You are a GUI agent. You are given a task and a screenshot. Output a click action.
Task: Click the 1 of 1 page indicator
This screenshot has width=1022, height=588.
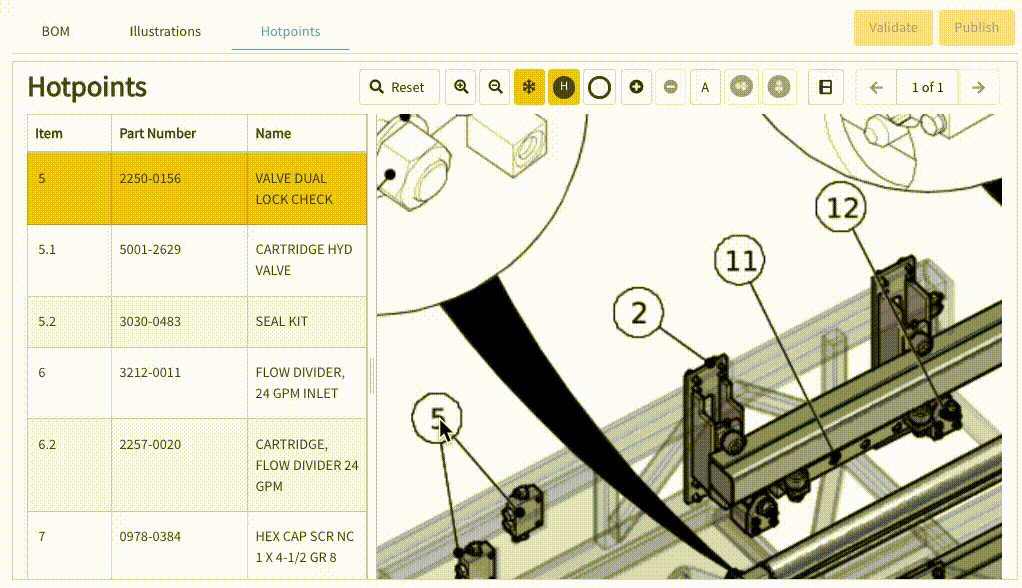927,87
